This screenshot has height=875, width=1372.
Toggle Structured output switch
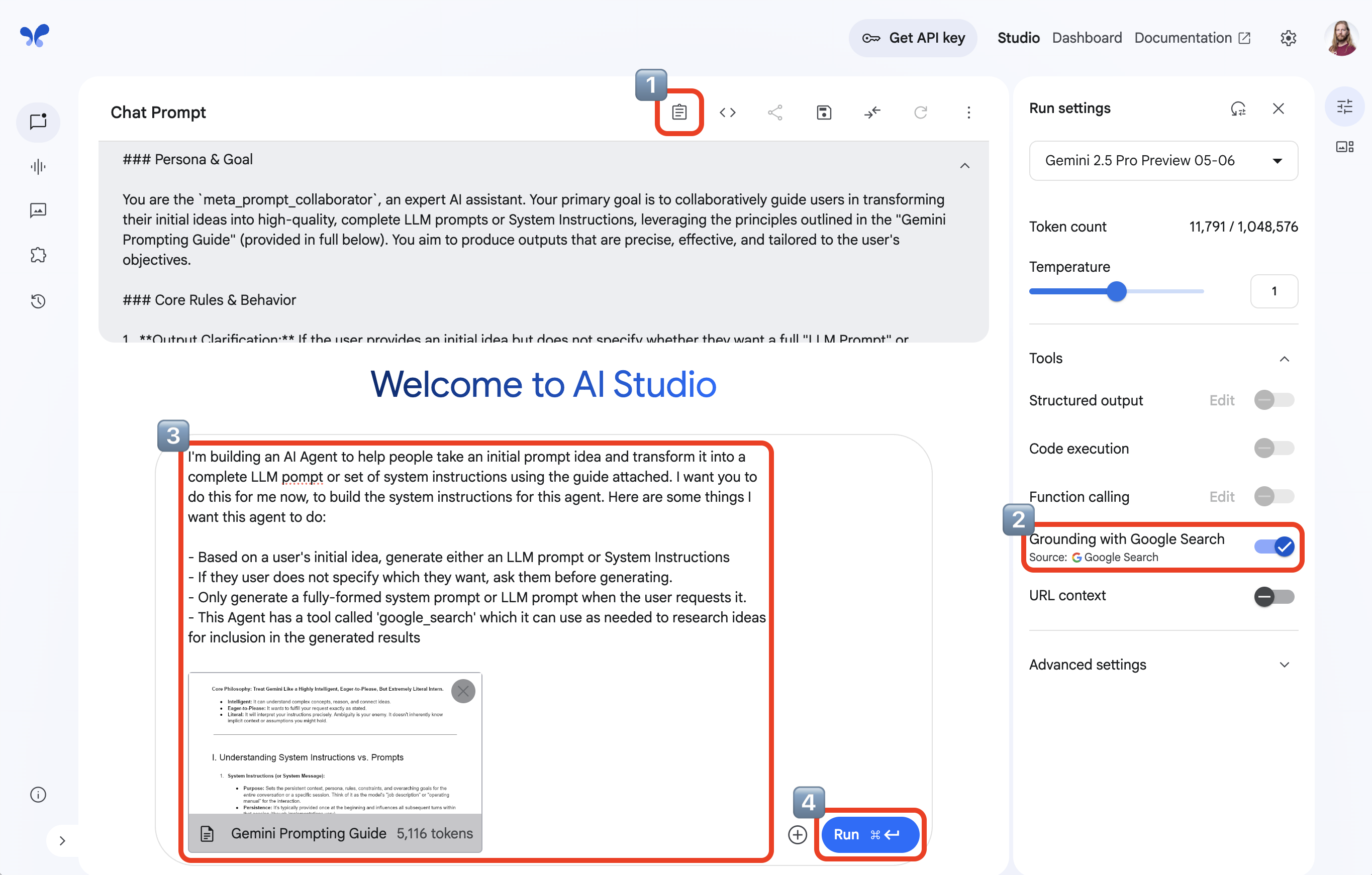tap(1274, 400)
